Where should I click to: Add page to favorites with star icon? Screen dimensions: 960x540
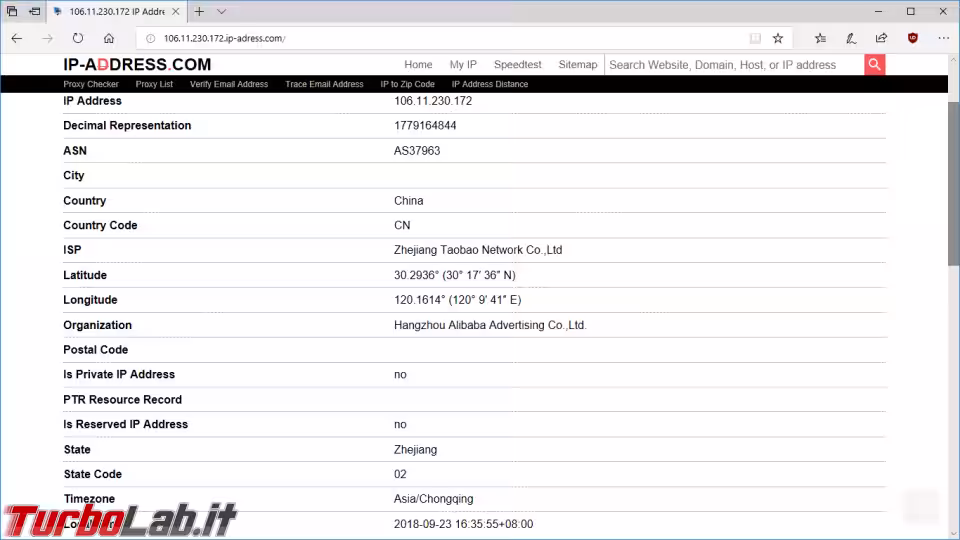coord(777,38)
